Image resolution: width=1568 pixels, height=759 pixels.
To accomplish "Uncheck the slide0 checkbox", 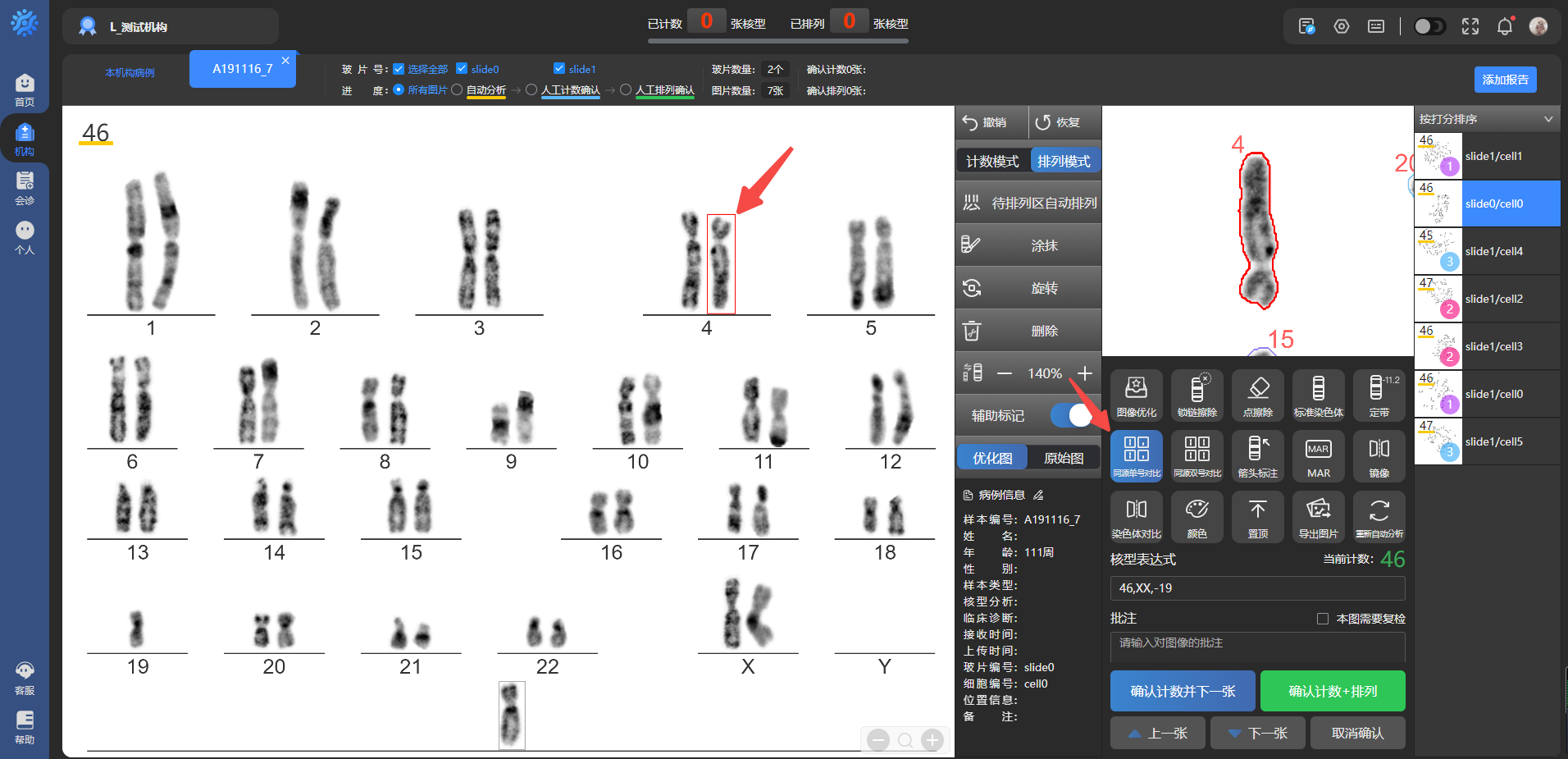I will (462, 69).
